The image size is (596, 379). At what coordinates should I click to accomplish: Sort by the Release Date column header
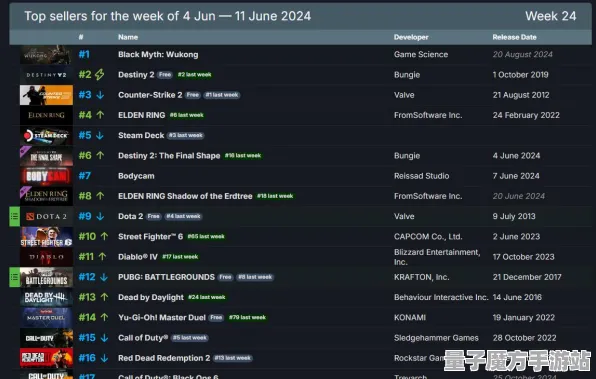[514, 37]
